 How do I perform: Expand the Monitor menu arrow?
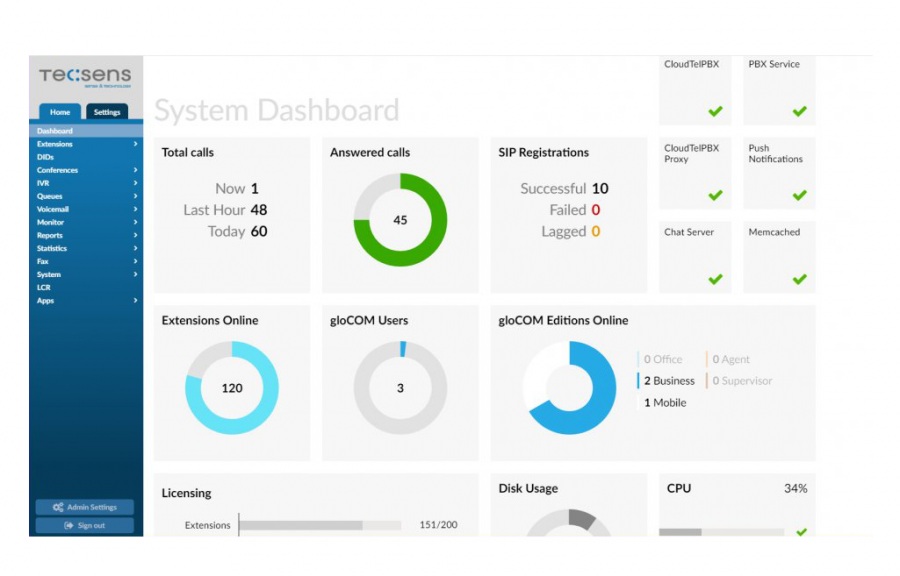point(135,222)
